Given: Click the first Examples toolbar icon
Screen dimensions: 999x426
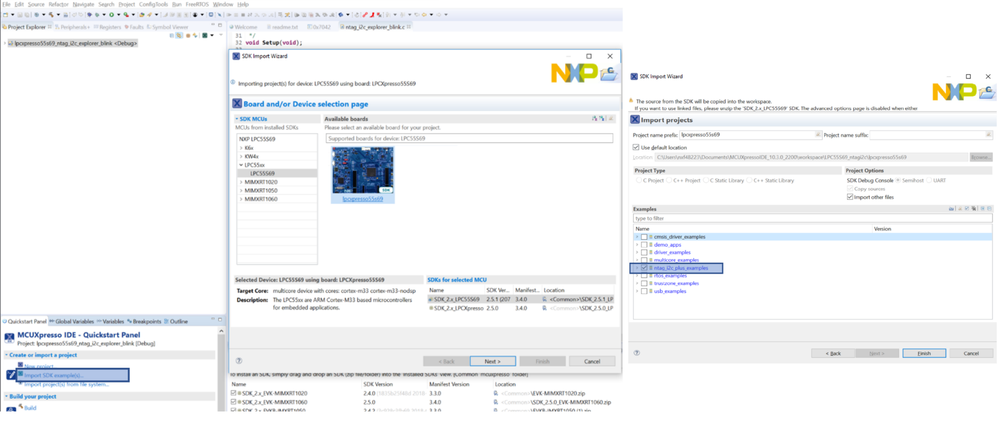Looking at the screenshot, I should click(951, 208).
